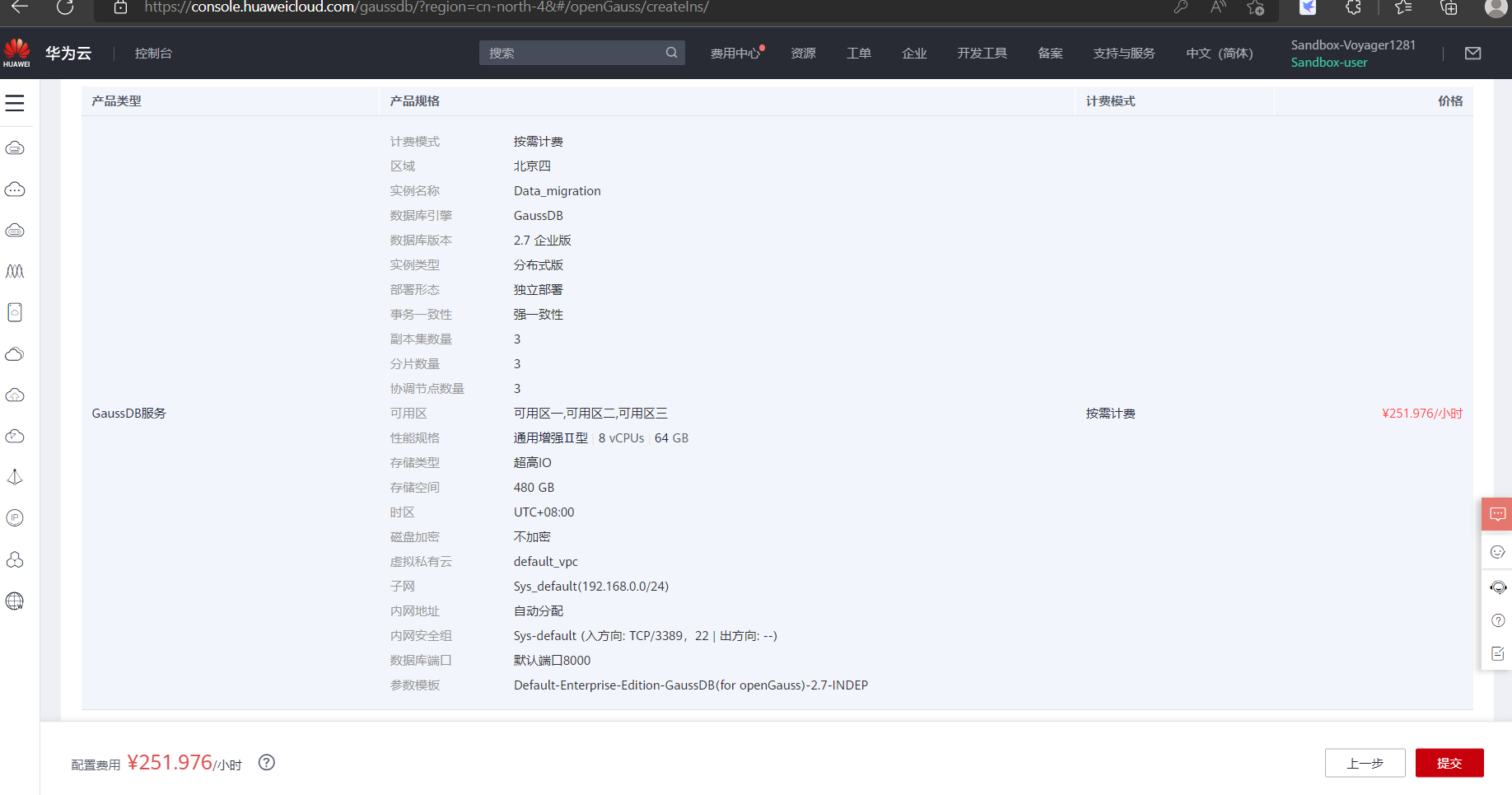Image resolution: width=1512 pixels, height=795 pixels.
Task: Click the 计费模式 column header
Action: point(1110,101)
